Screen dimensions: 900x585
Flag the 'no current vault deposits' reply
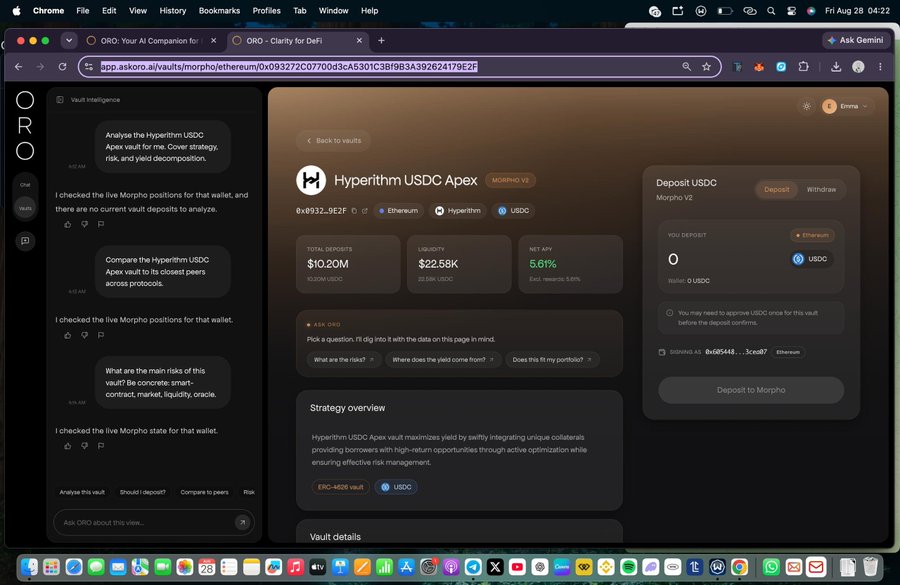pos(101,224)
